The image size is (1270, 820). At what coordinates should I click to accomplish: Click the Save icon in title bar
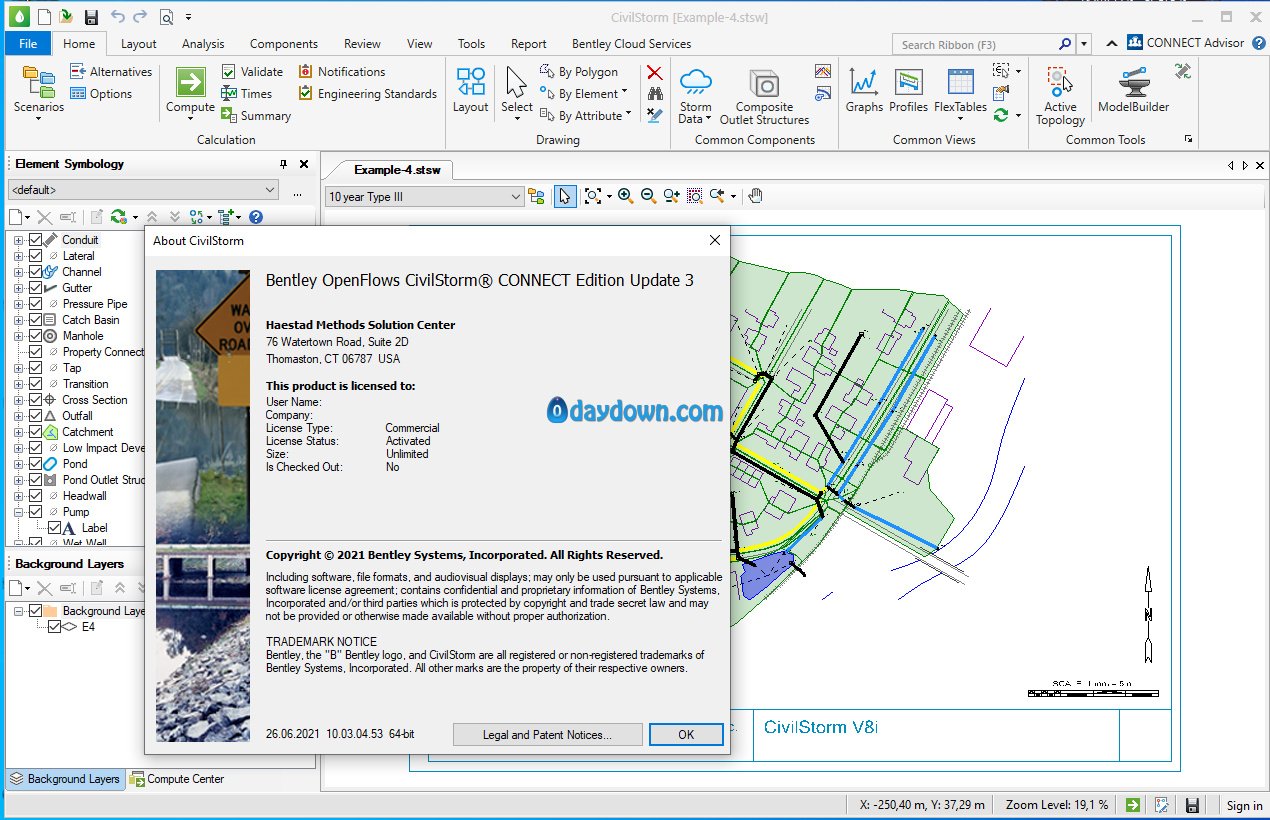coord(91,17)
